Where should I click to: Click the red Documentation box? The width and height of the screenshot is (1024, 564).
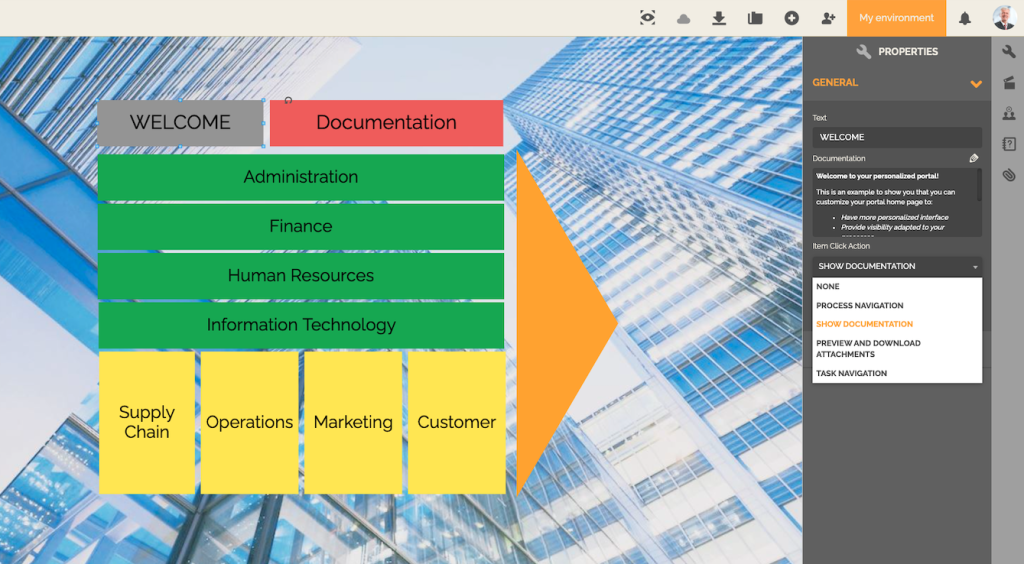point(386,123)
